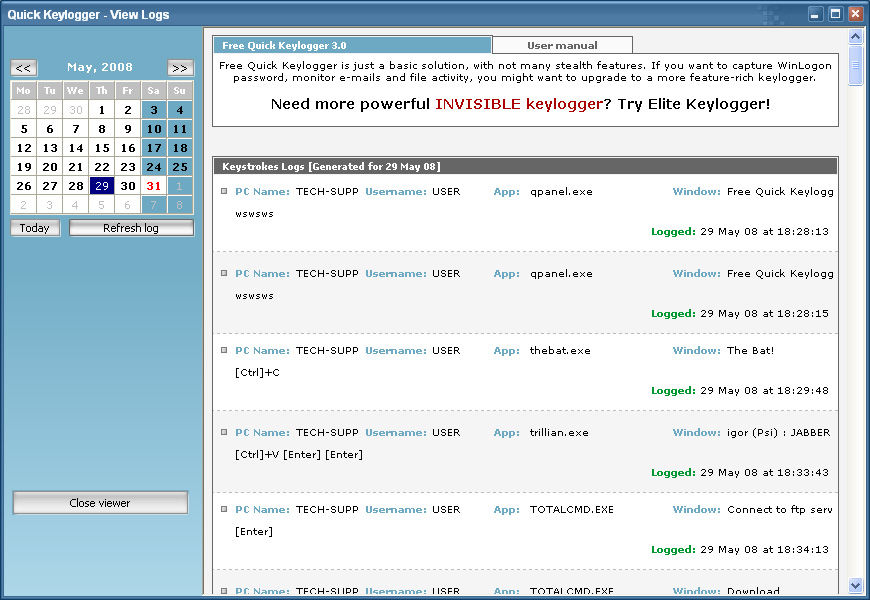
Task: Click timestamp '29 May 08 at 18:29:48'
Action: click(765, 391)
